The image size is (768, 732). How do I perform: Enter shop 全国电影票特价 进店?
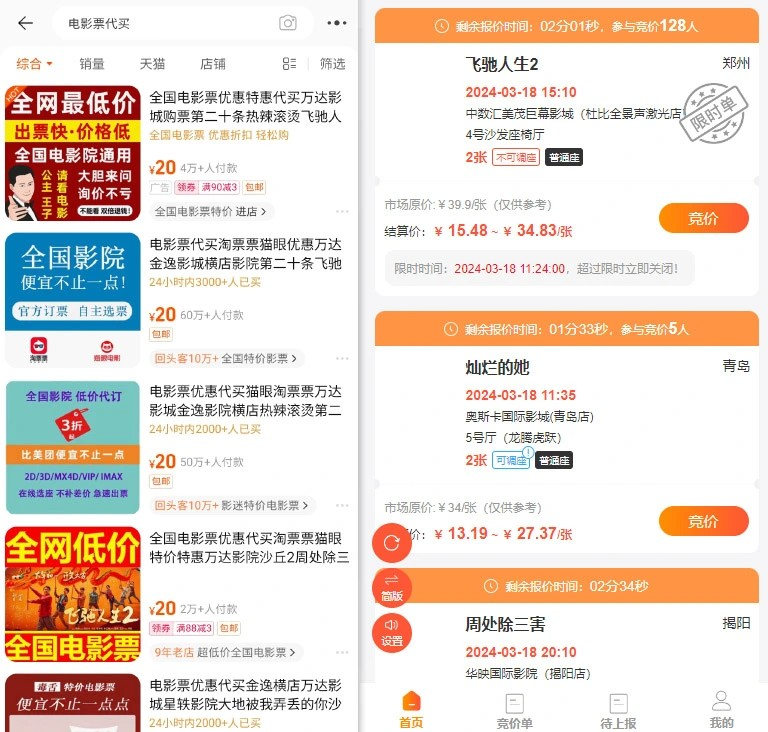coord(211,212)
